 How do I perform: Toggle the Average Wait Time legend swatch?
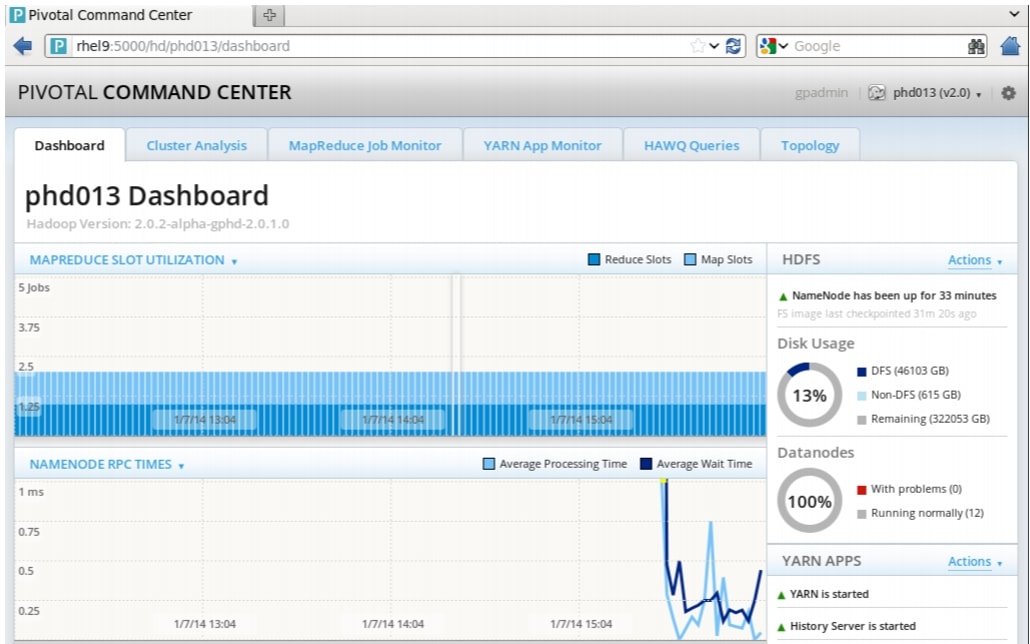[646, 464]
